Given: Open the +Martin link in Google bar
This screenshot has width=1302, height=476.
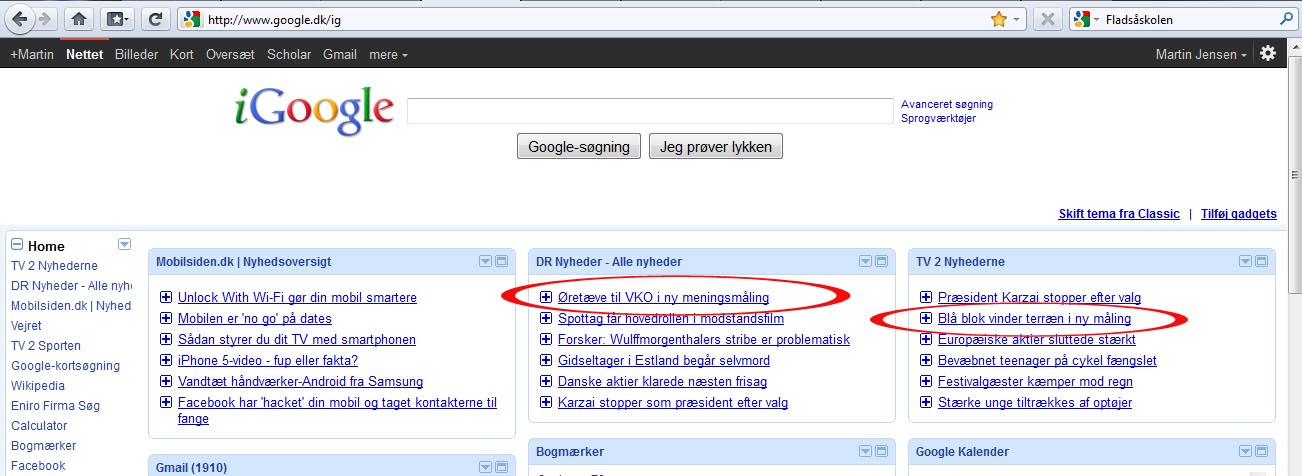Looking at the screenshot, I should point(32,55).
